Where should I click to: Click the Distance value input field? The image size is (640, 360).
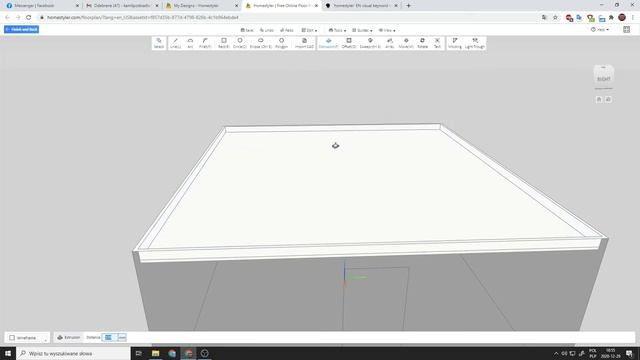[109, 338]
